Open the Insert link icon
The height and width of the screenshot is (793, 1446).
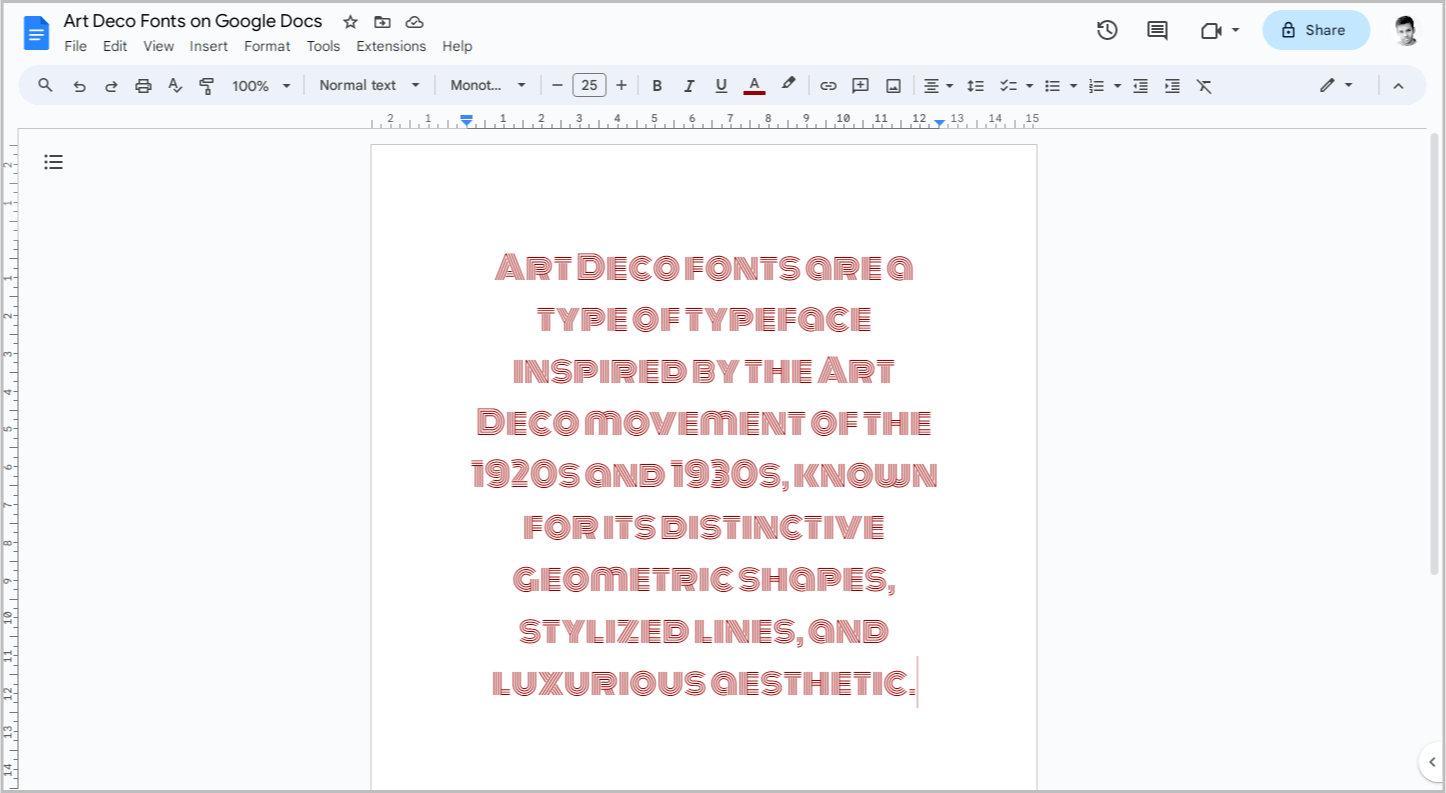pyautogui.click(x=828, y=85)
